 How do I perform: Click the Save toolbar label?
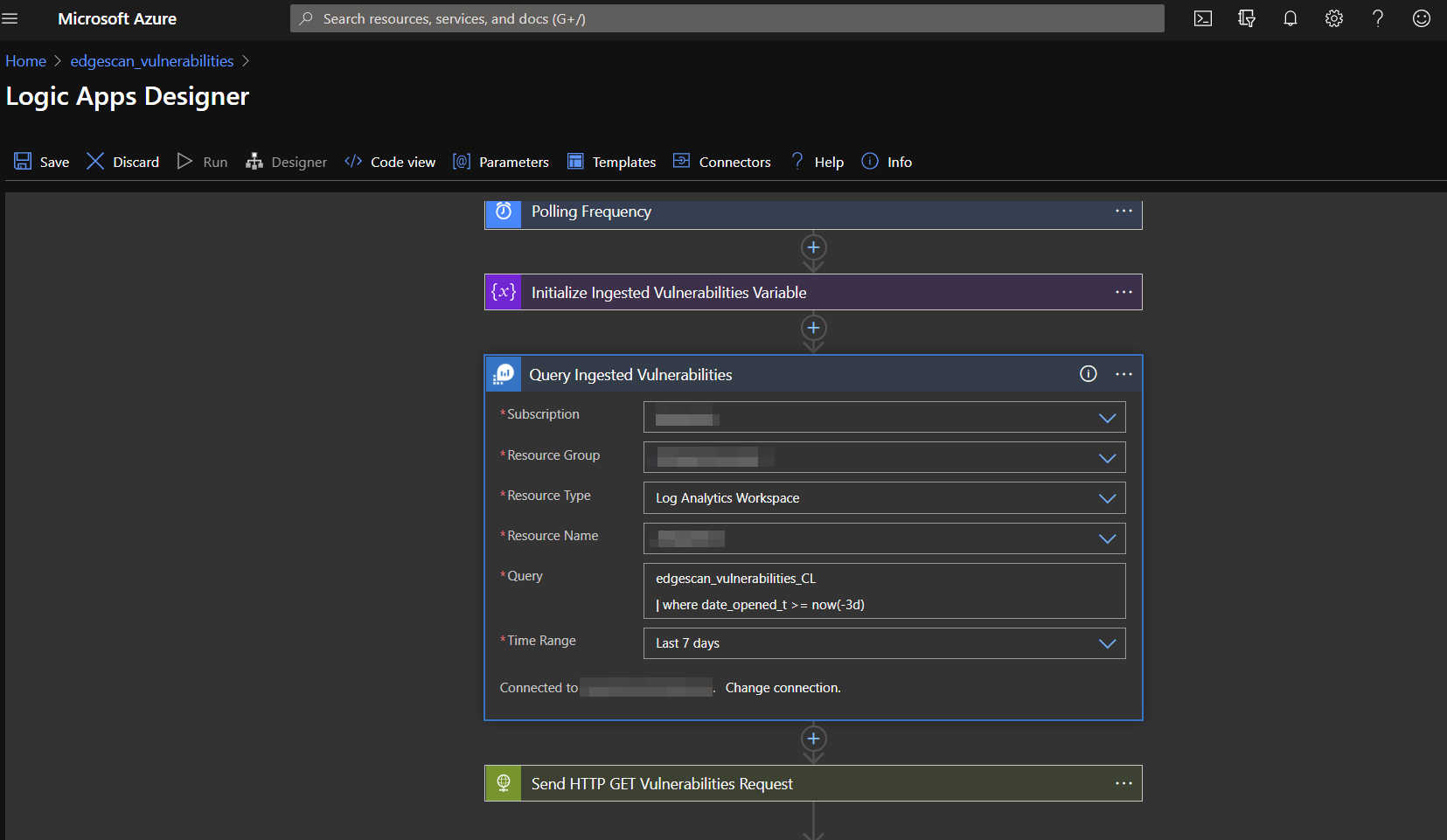(x=54, y=162)
